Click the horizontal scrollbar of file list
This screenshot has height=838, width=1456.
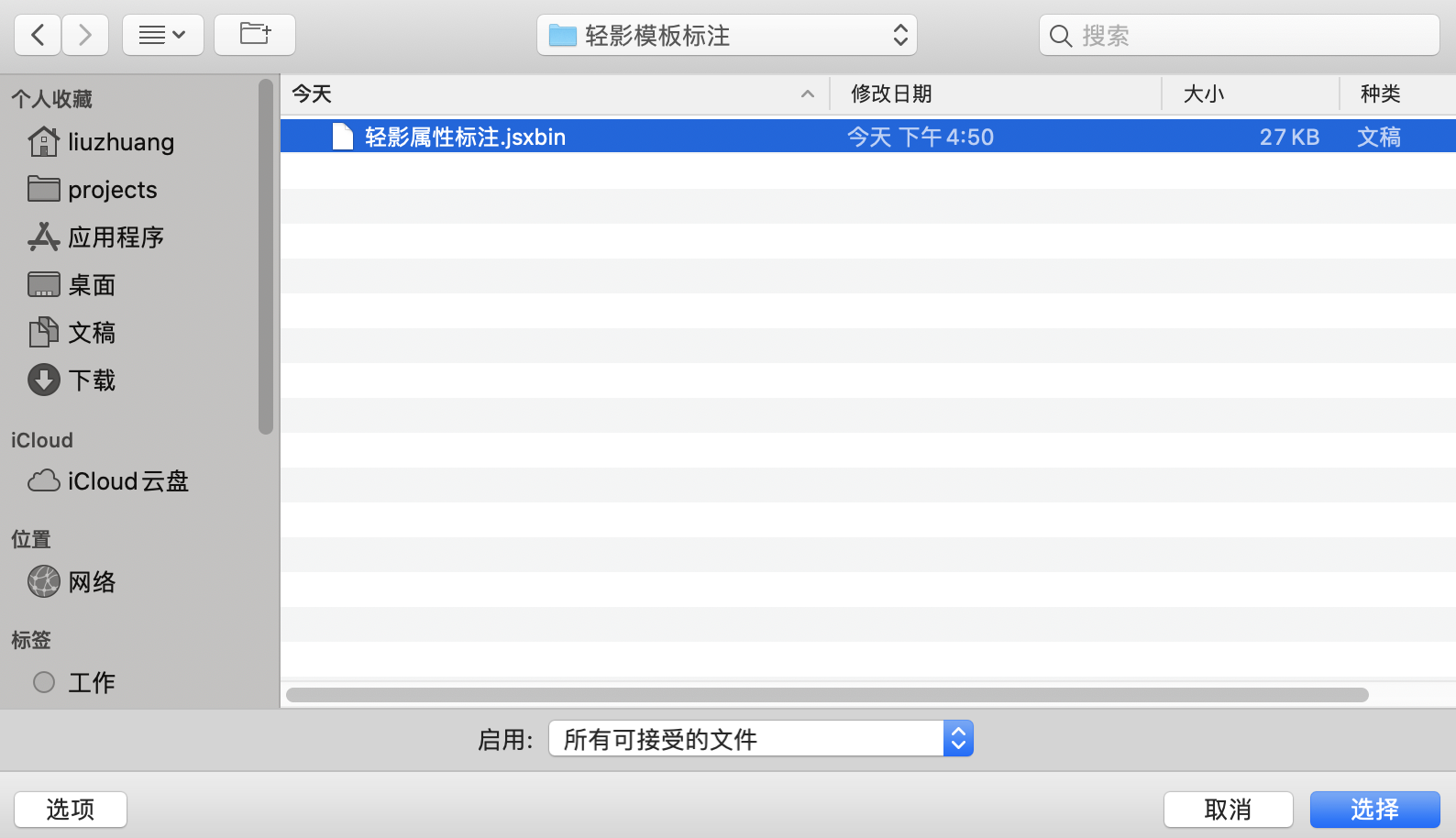[x=827, y=695]
